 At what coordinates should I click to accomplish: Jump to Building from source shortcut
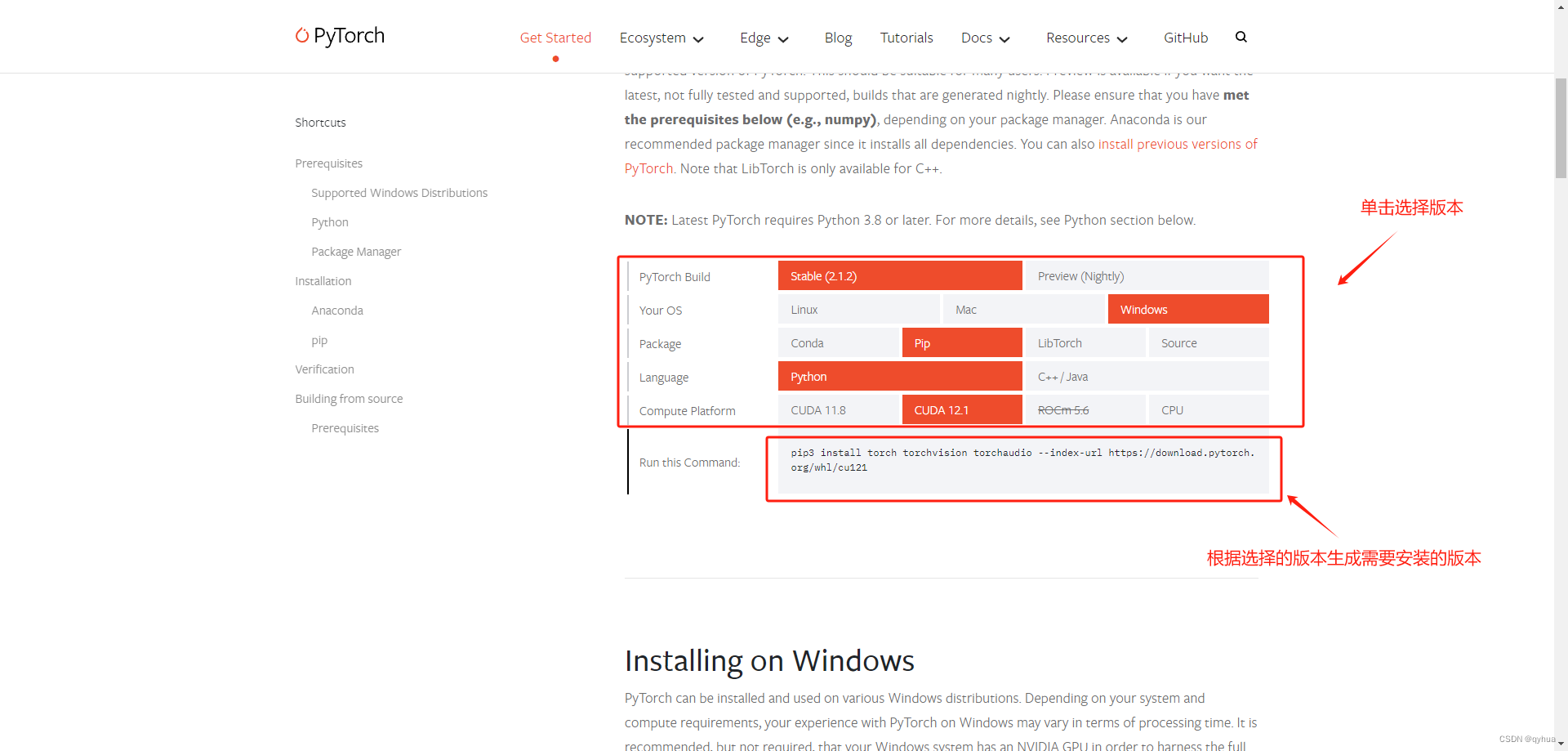click(349, 399)
